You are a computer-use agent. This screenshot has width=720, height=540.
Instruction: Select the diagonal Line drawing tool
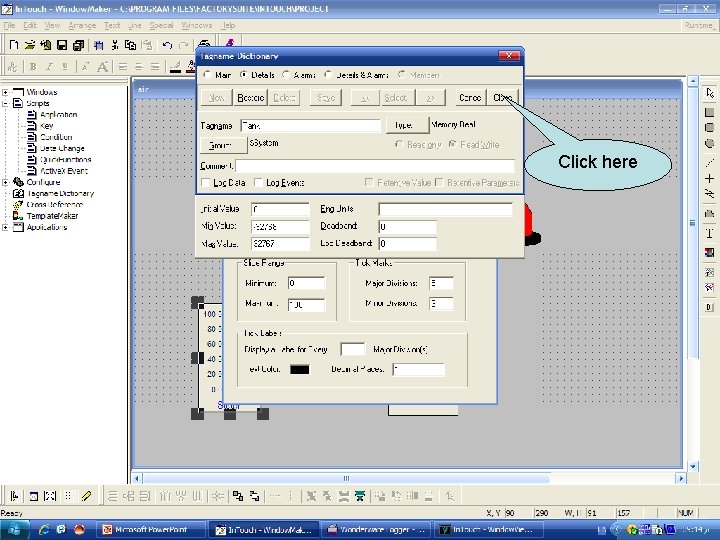(x=710, y=163)
